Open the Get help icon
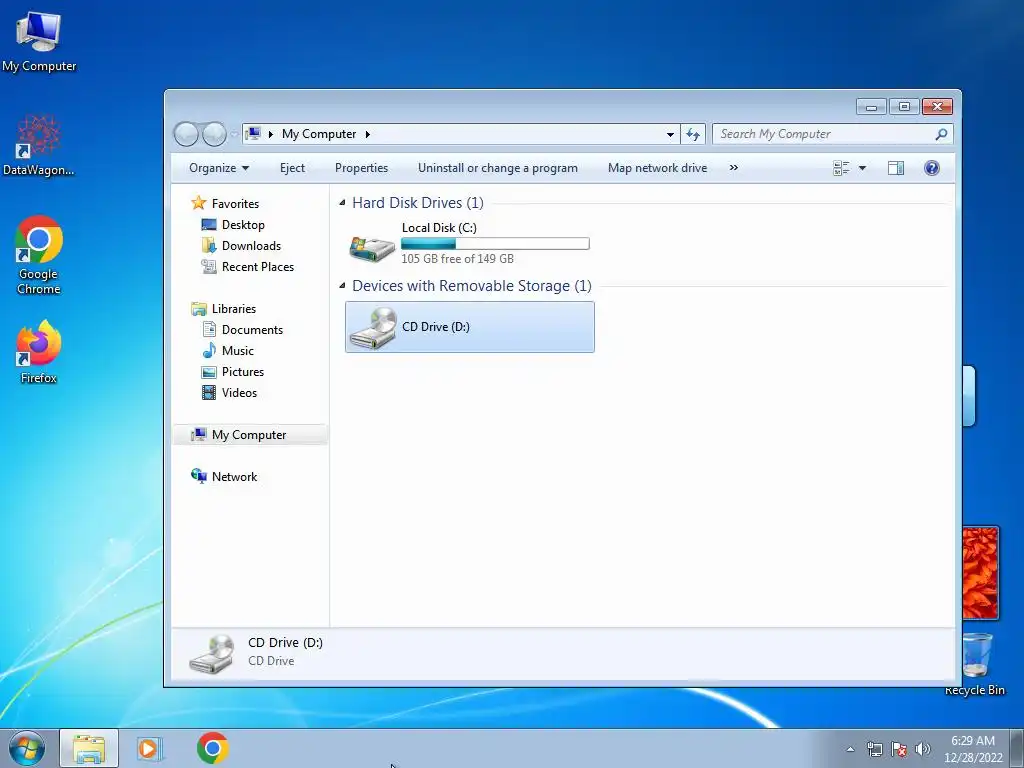The height and width of the screenshot is (768, 1024). click(x=932, y=168)
